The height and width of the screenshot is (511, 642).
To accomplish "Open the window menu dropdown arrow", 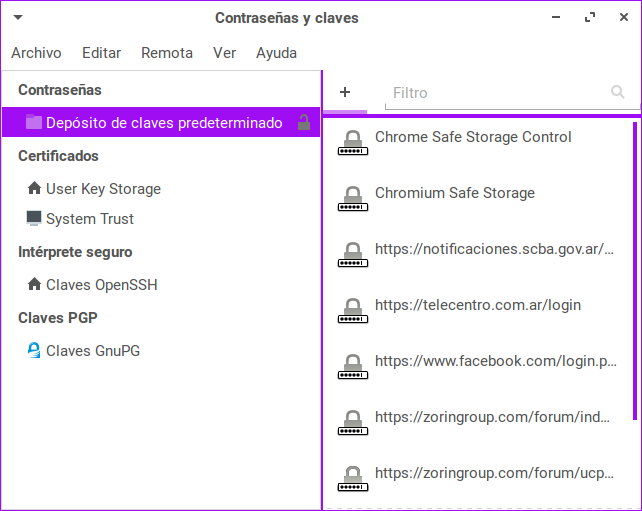I will [19, 18].
